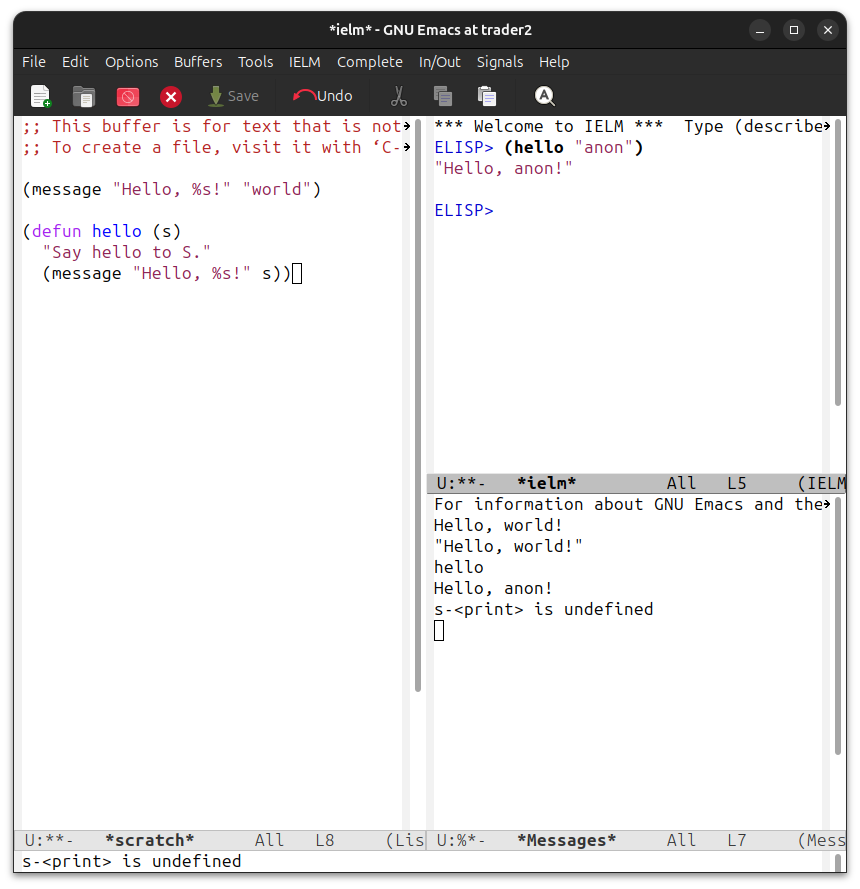Viewport: 860px width, 889px height.
Task: Open the Complete menu
Action: click(x=370, y=62)
